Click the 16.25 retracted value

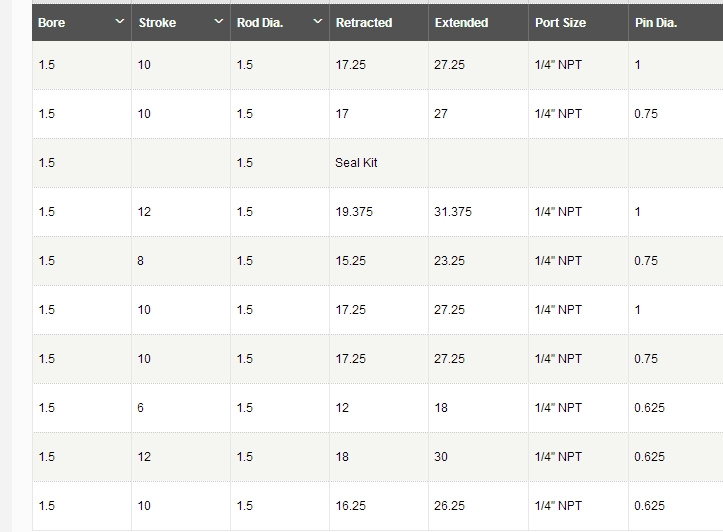coord(350,506)
